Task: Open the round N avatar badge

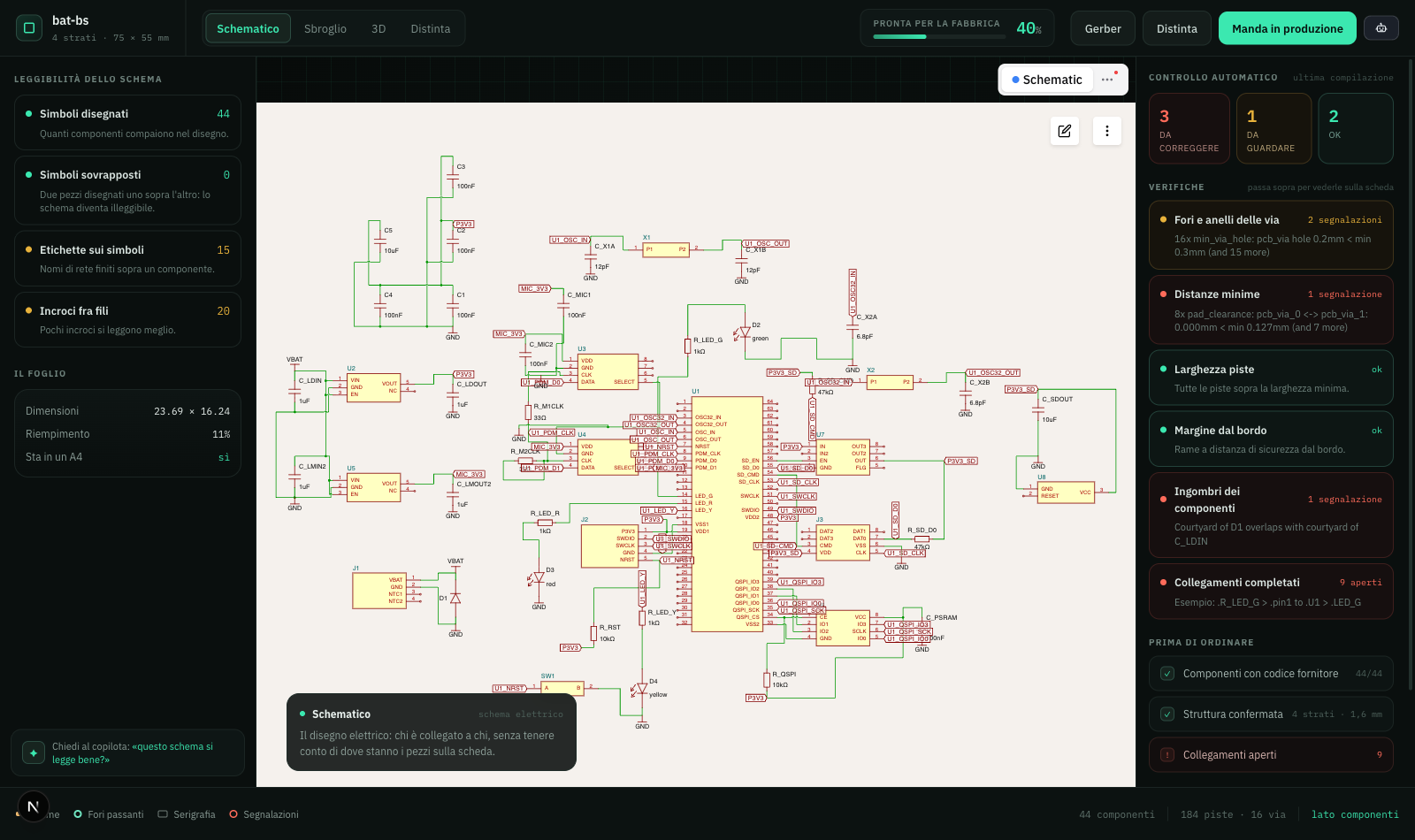Action: pyautogui.click(x=33, y=806)
